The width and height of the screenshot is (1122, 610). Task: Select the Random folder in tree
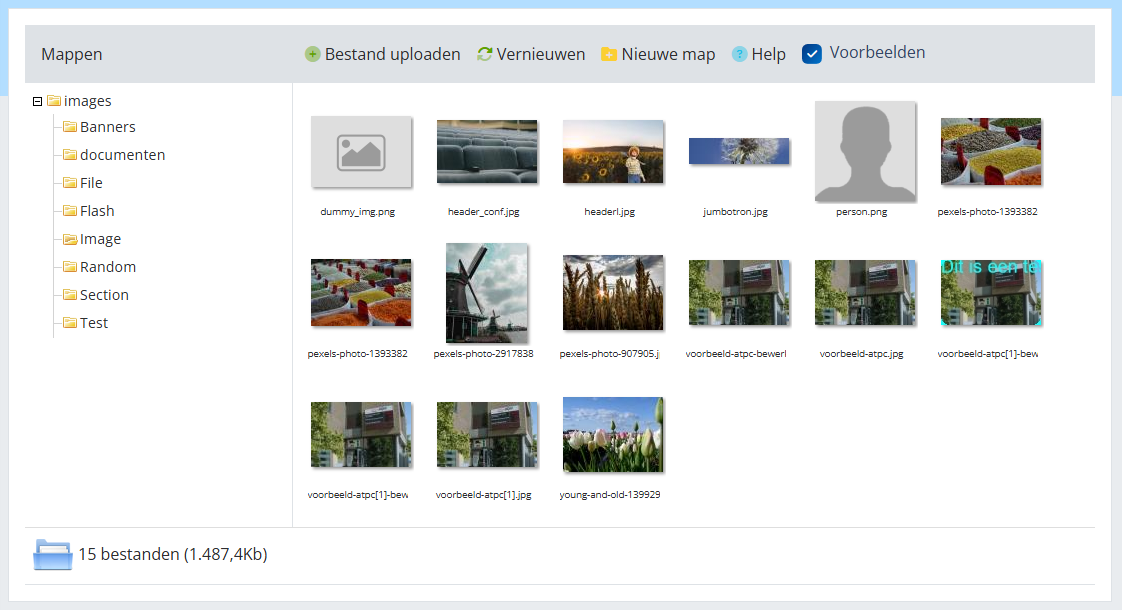(107, 267)
